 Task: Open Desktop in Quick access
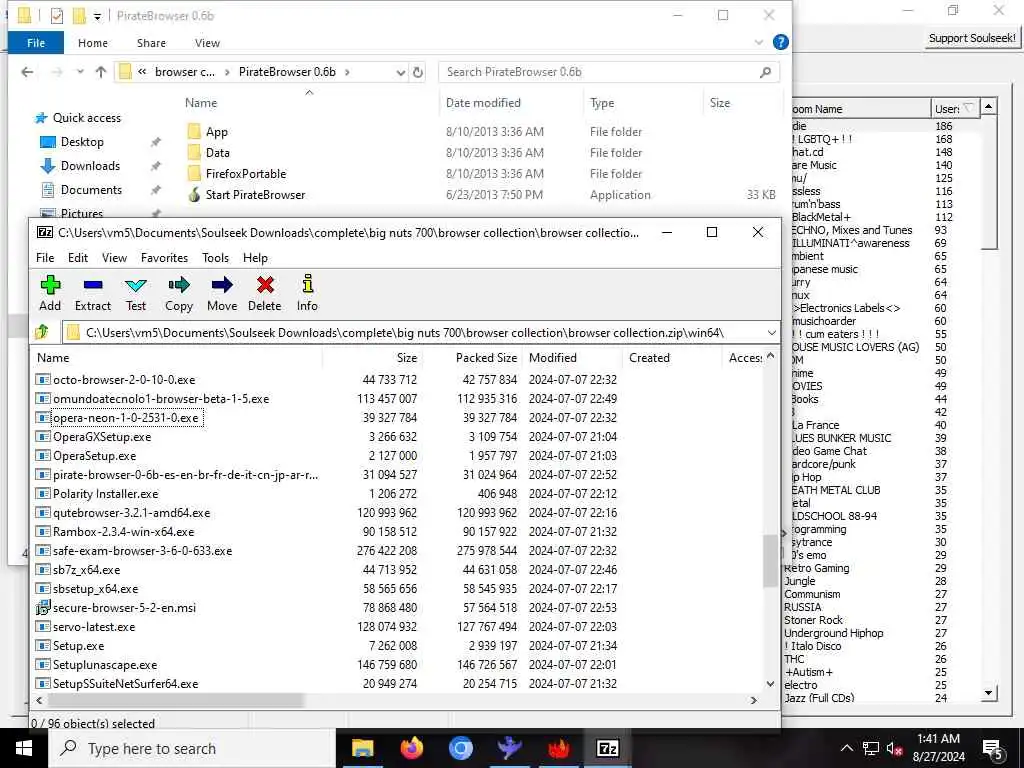coord(82,142)
